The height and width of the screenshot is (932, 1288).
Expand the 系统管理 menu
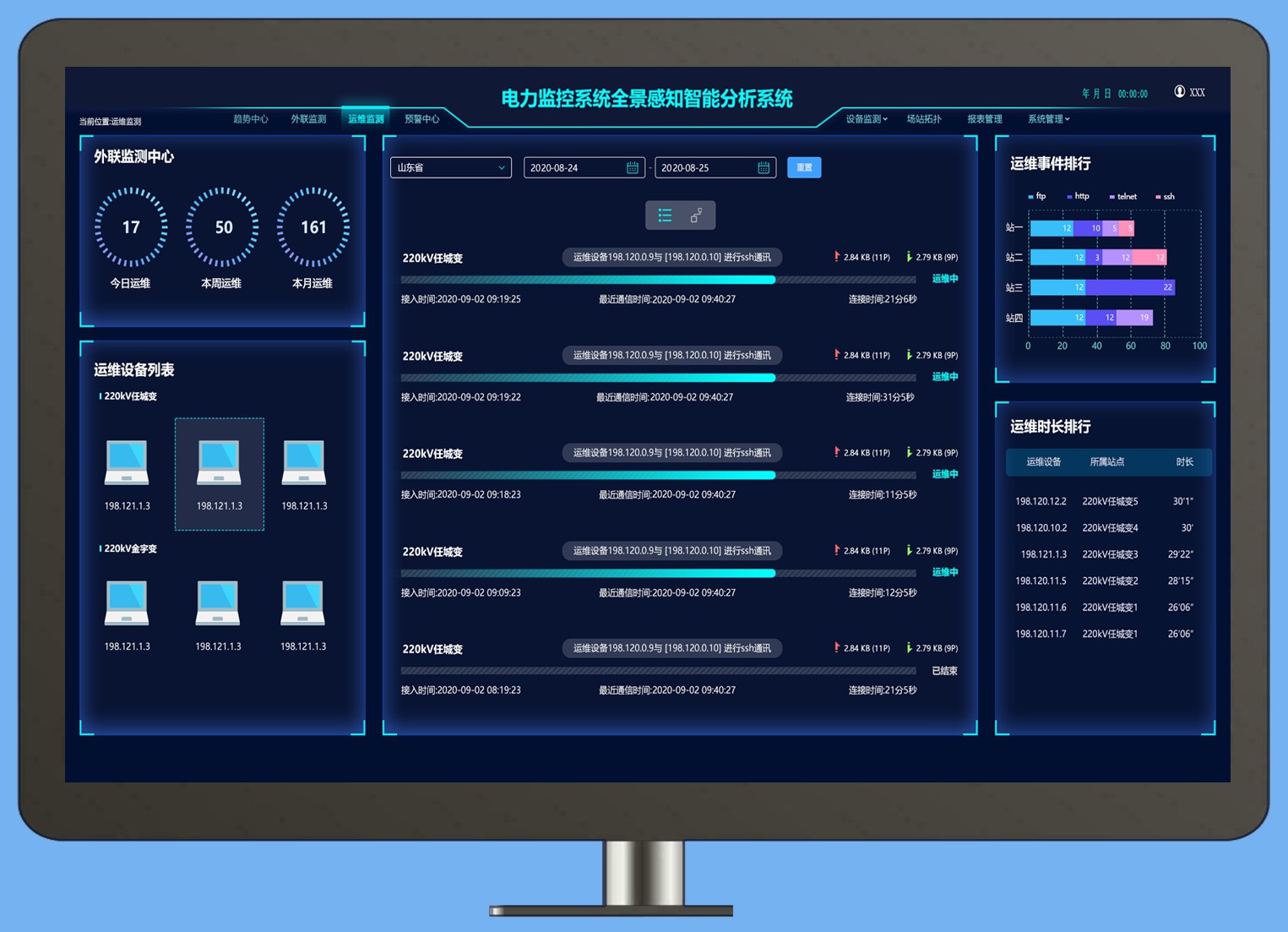point(1048,119)
